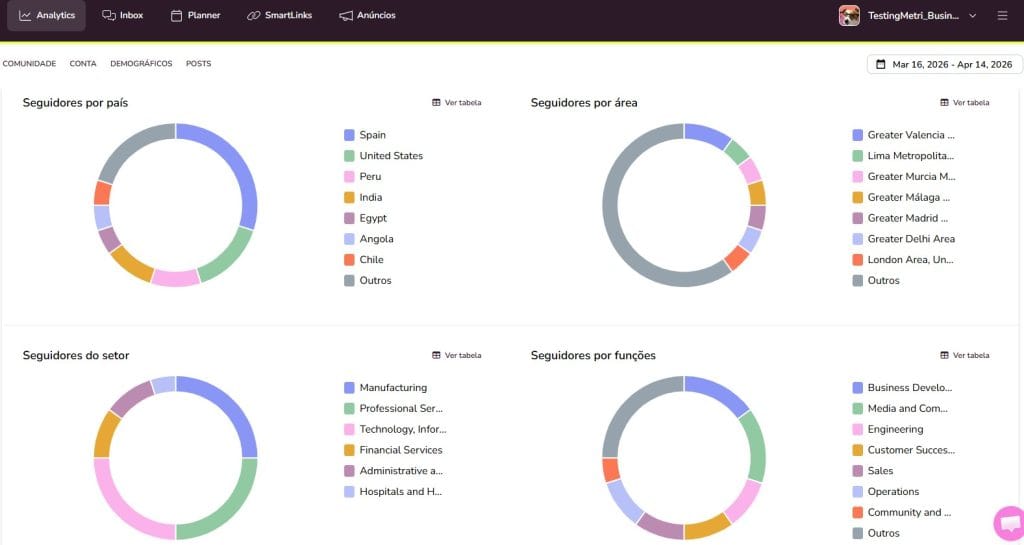Click the calendar icon in date range
Image resolution: width=1024 pixels, height=545 pixels.
pos(881,64)
